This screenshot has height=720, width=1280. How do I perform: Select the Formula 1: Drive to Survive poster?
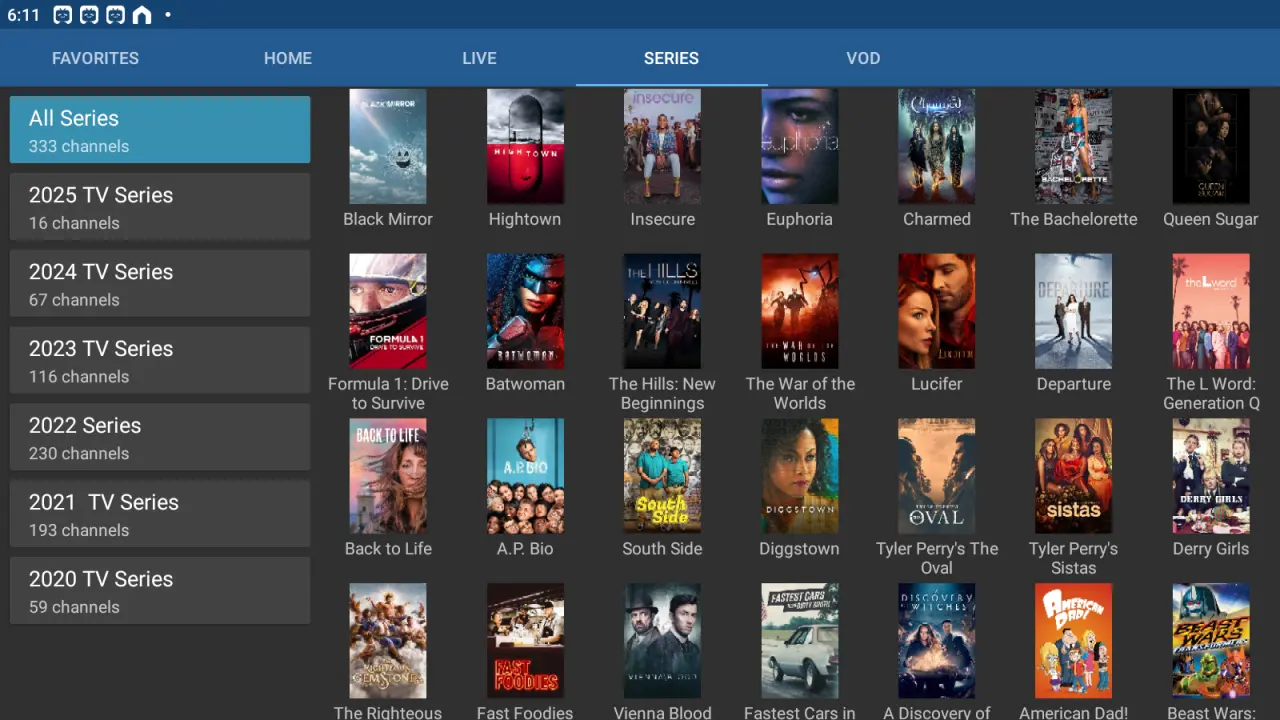click(388, 311)
